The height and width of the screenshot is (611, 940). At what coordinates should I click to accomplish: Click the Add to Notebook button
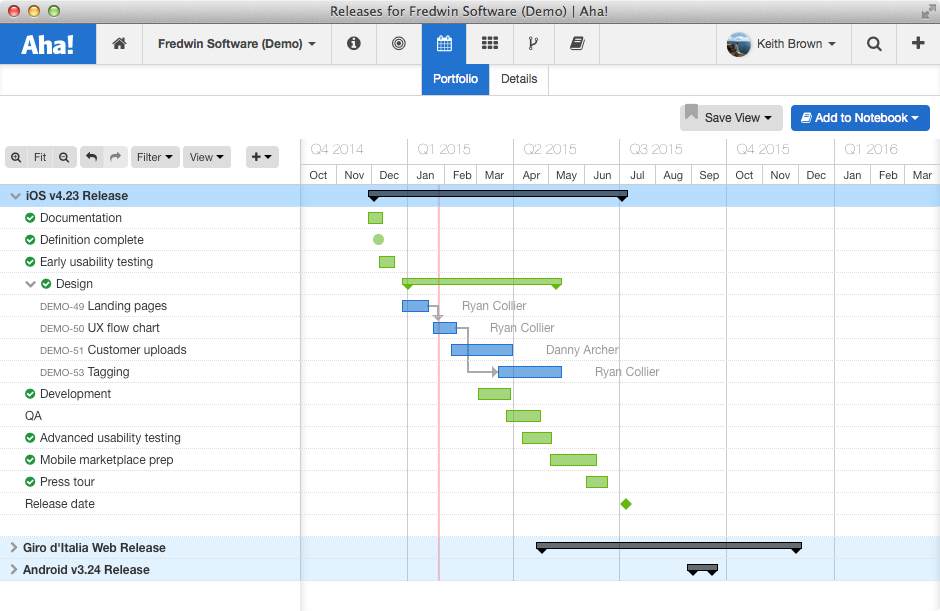pos(860,118)
